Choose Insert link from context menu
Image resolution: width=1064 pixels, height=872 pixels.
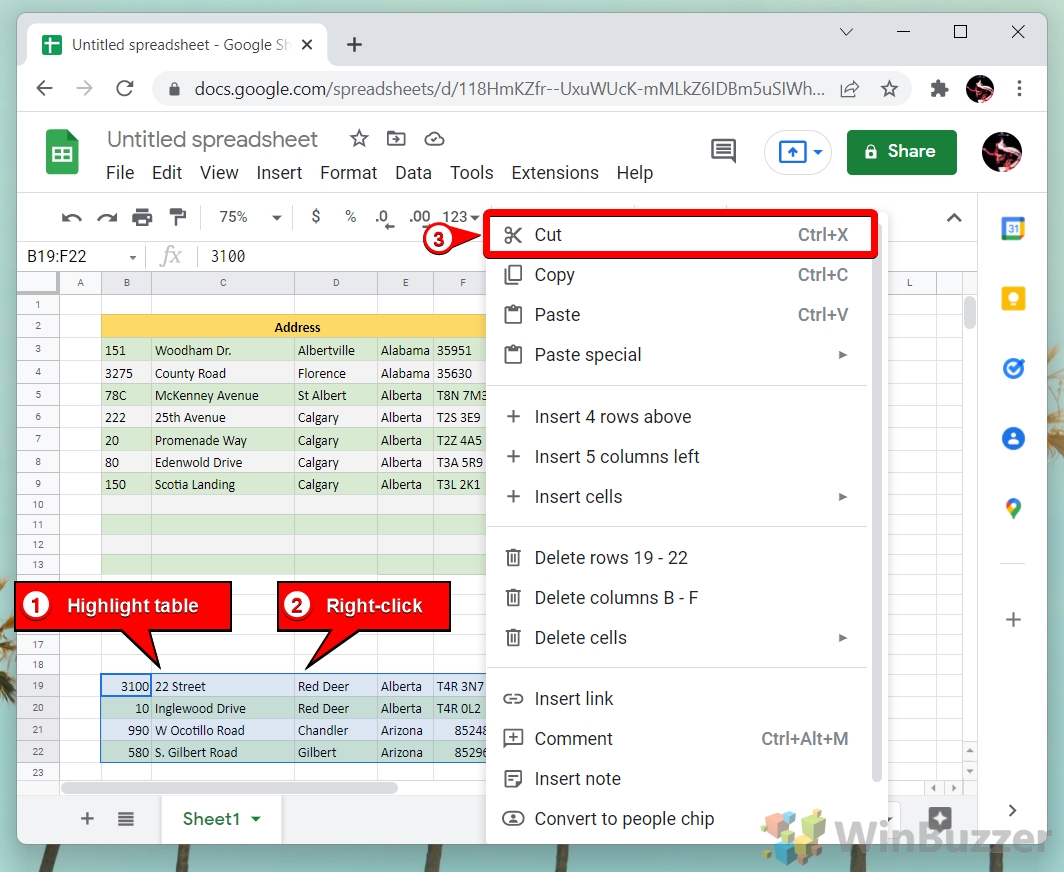677,699
